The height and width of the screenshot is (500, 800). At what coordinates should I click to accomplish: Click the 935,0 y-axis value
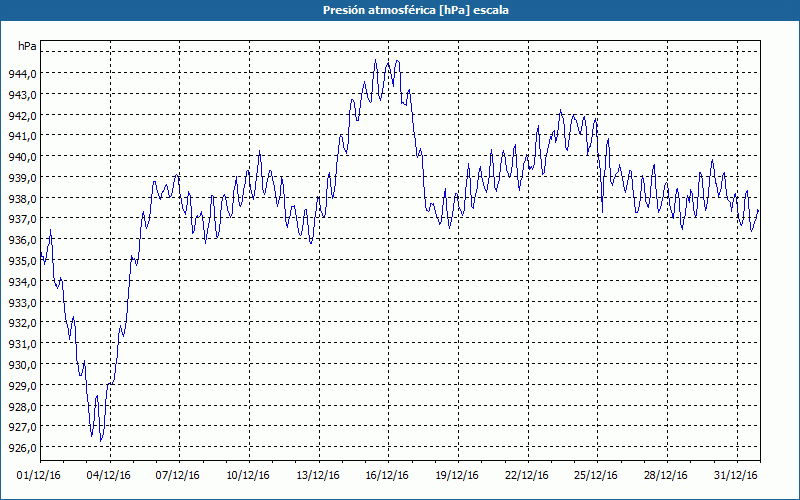pyautogui.click(x=22, y=261)
